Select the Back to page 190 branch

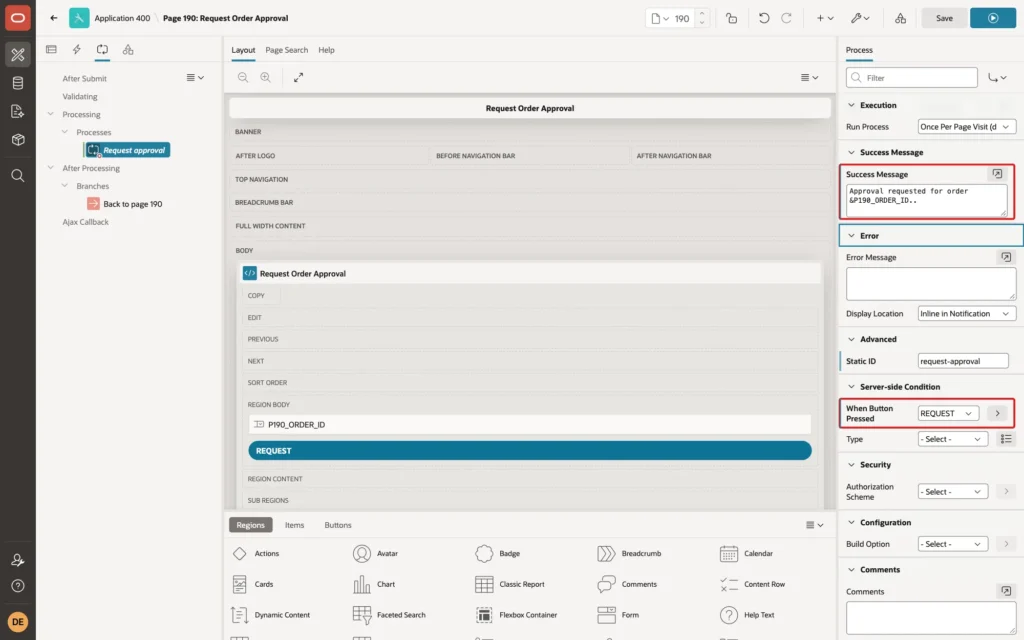[125, 204]
